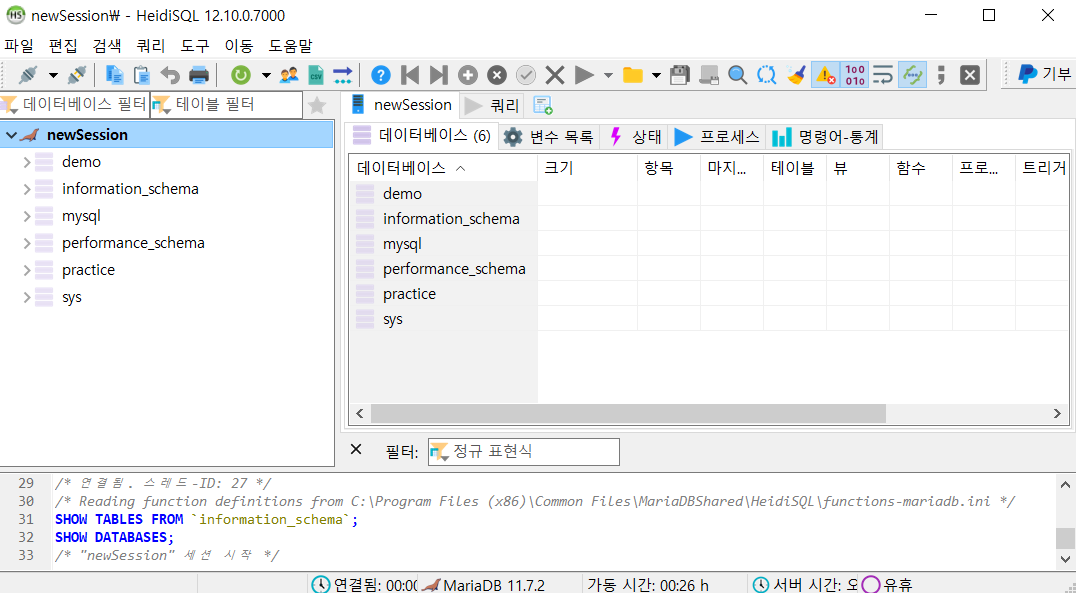The height and width of the screenshot is (593, 1076).
Task: Open the user manager icon
Action: (289, 74)
